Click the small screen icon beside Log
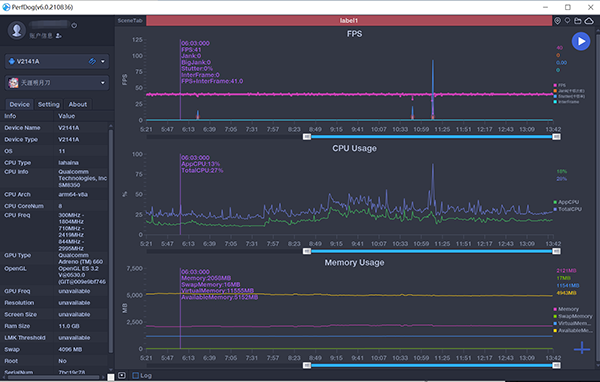Screen dimensions: 600x382 pyautogui.click(x=122, y=375)
